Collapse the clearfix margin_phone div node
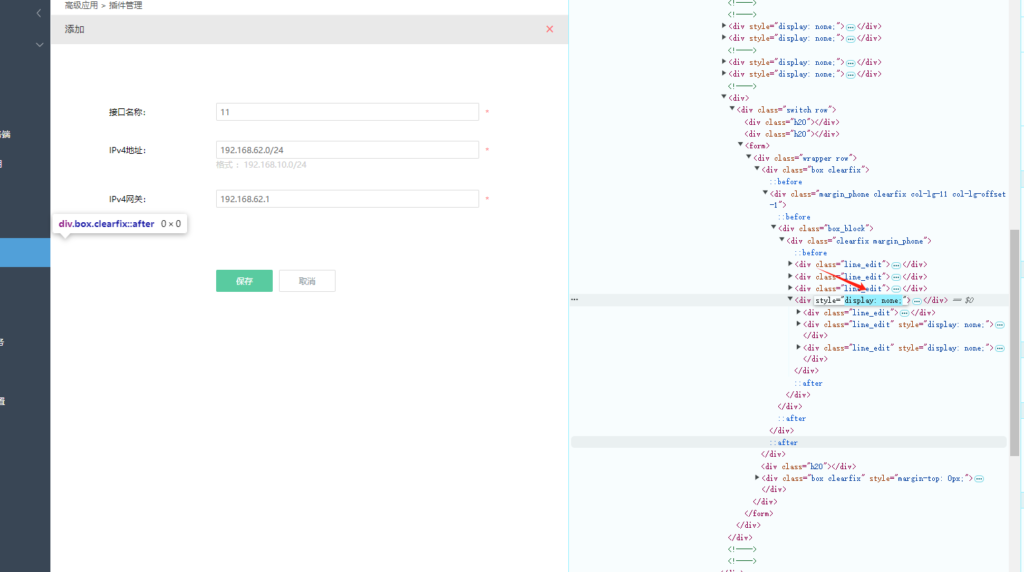The width and height of the screenshot is (1024, 572). pos(782,240)
